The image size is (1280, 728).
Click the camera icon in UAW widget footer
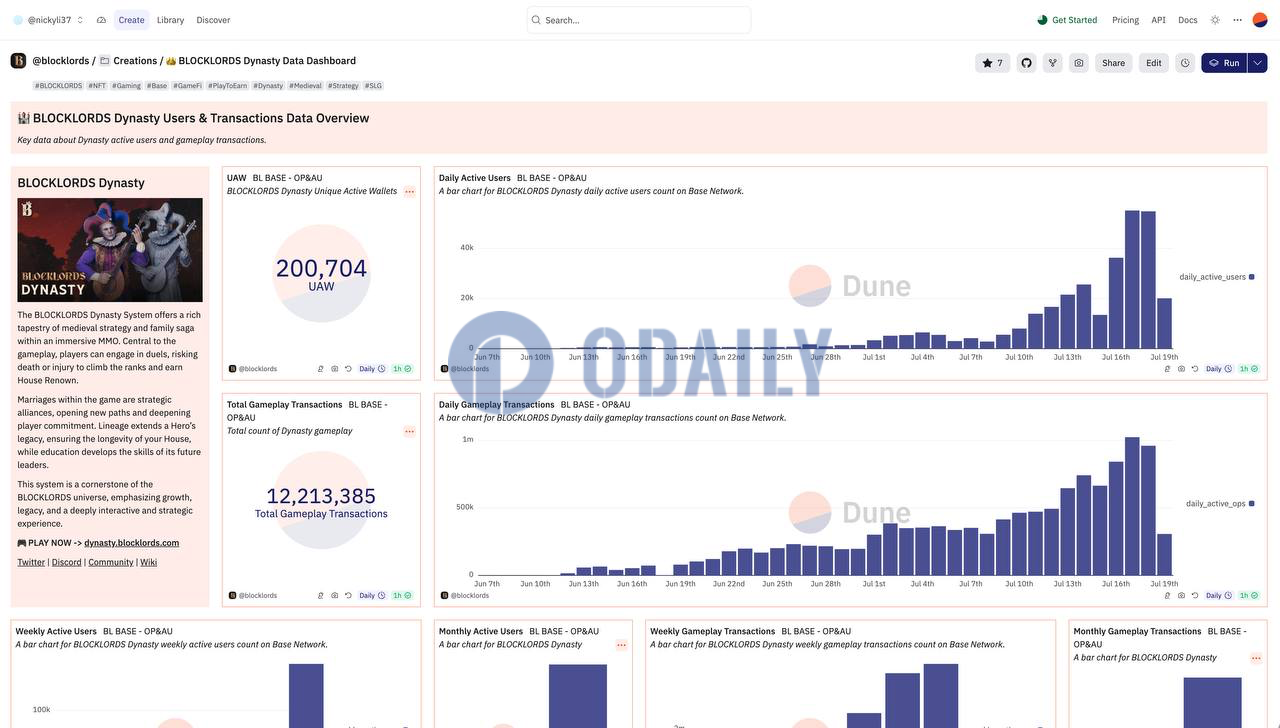[x=335, y=369]
